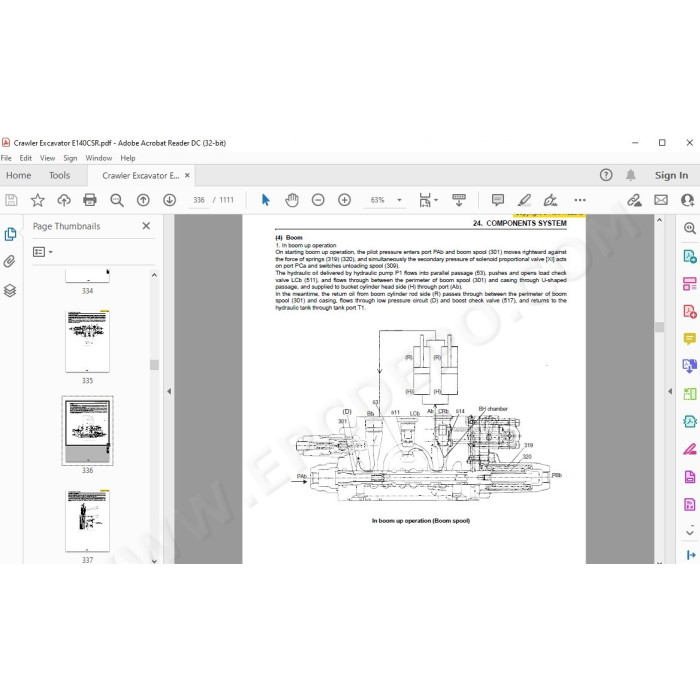
Task: Open Layers panel icon
Action: (x=10, y=291)
